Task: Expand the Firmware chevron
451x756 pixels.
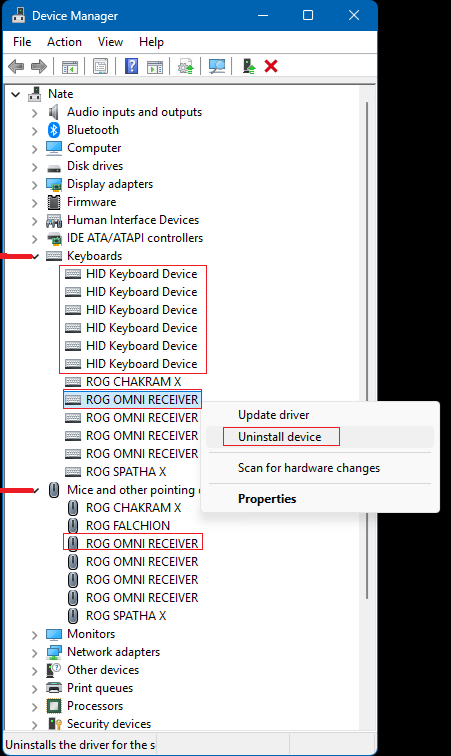Action: 34,203
